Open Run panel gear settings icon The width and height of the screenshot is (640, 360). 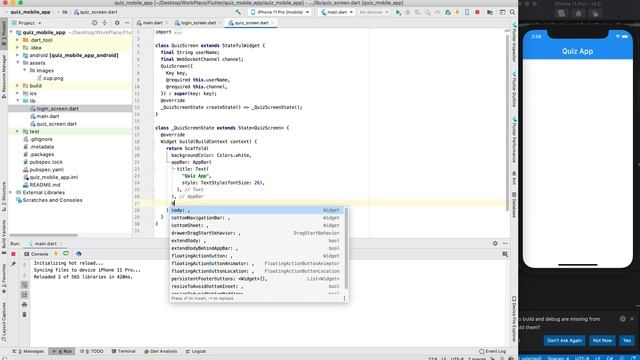point(495,243)
